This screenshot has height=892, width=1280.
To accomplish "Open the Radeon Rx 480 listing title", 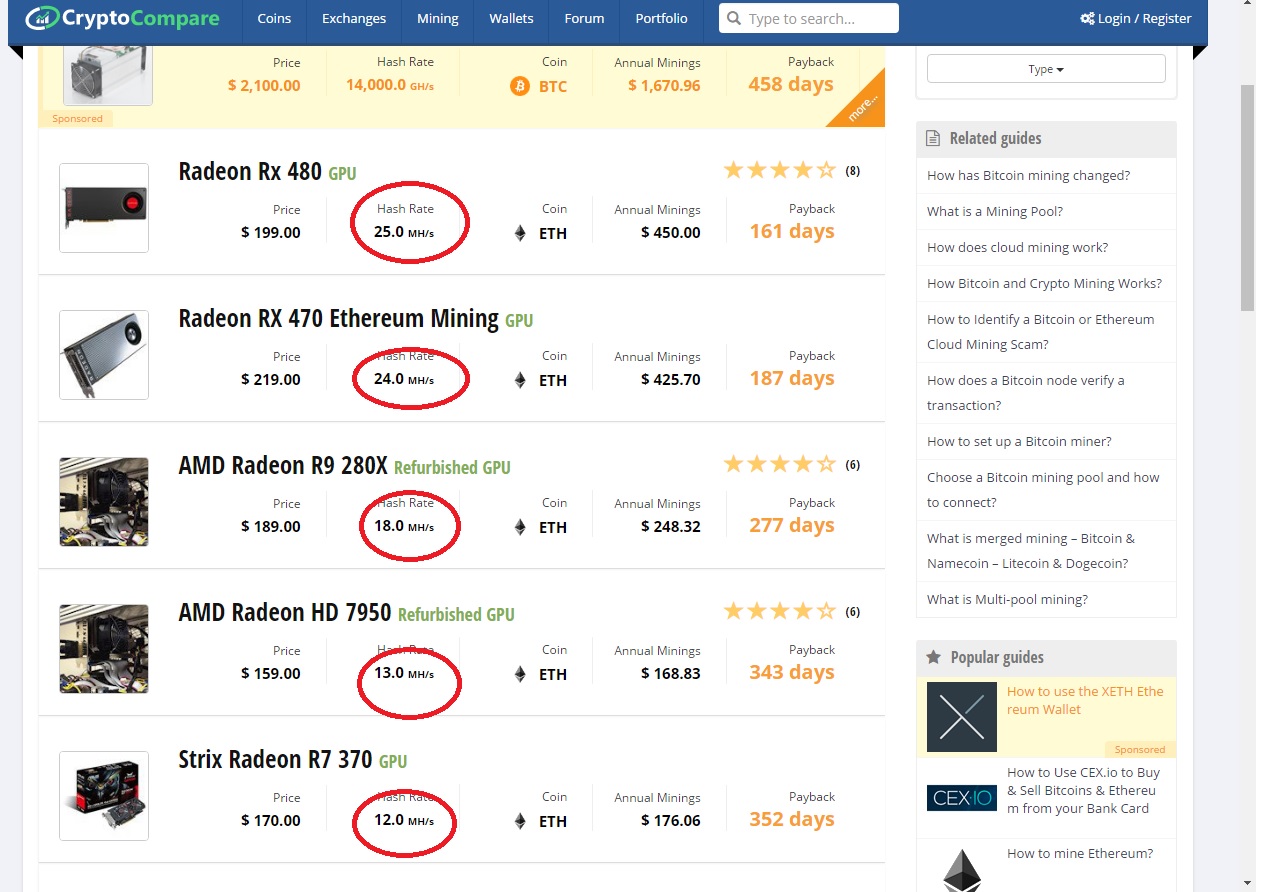I will click(x=250, y=171).
